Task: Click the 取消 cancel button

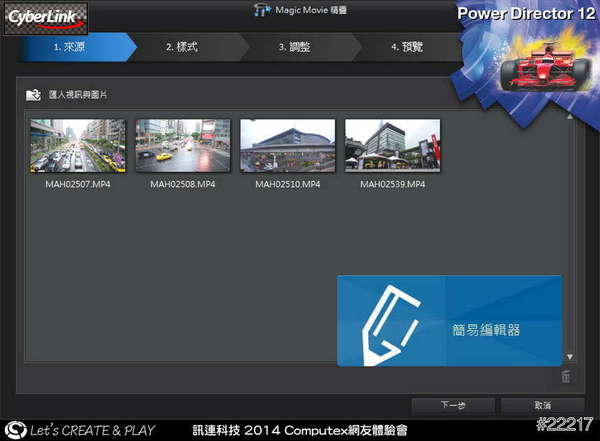Action: point(543,405)
